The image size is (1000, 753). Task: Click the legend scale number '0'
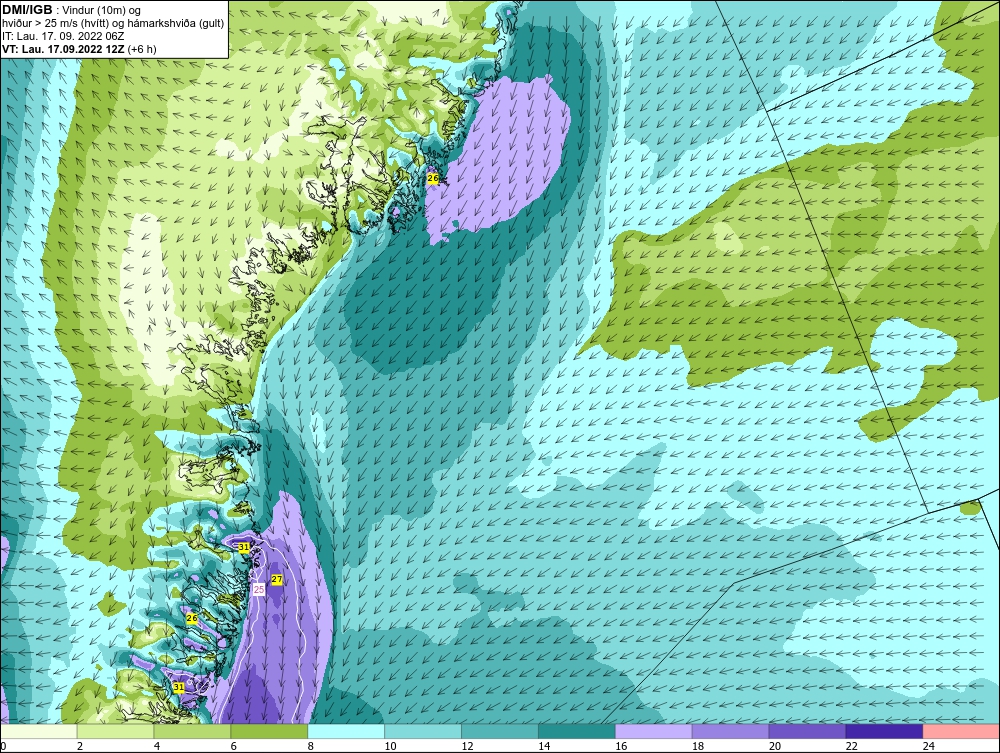[x=3, y=746]
